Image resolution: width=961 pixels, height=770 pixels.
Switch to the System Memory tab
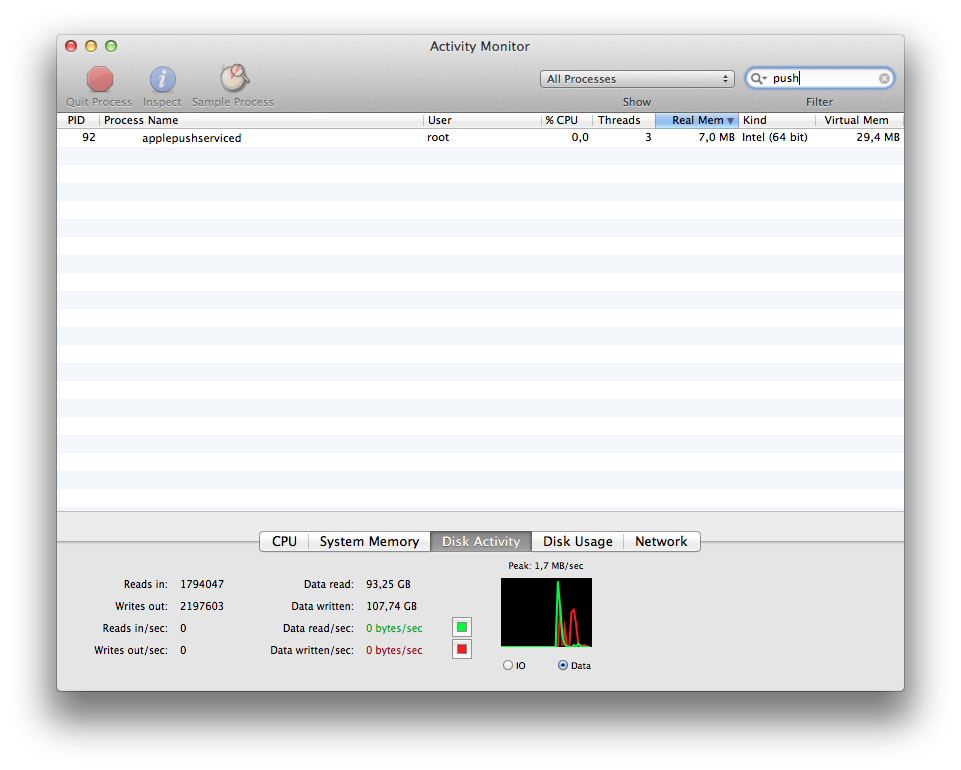[x=370, y=541]
